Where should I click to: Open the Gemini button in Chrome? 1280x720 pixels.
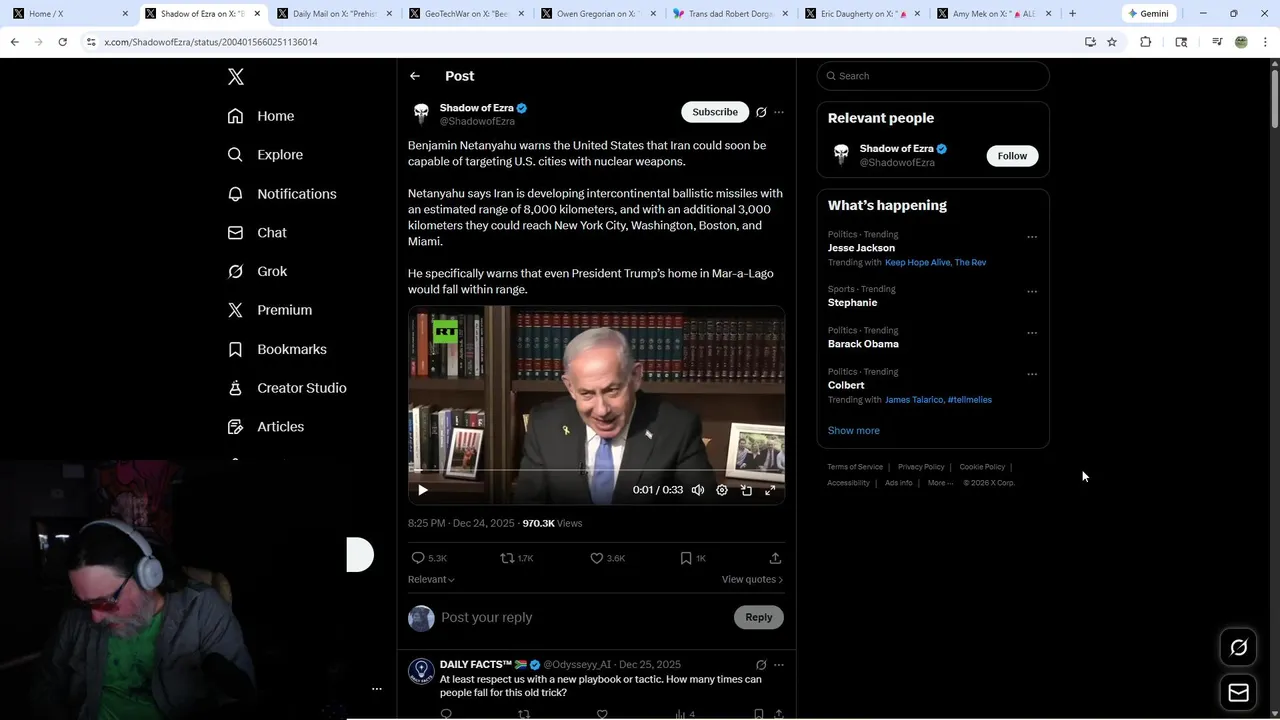[x=1148, y=14]
